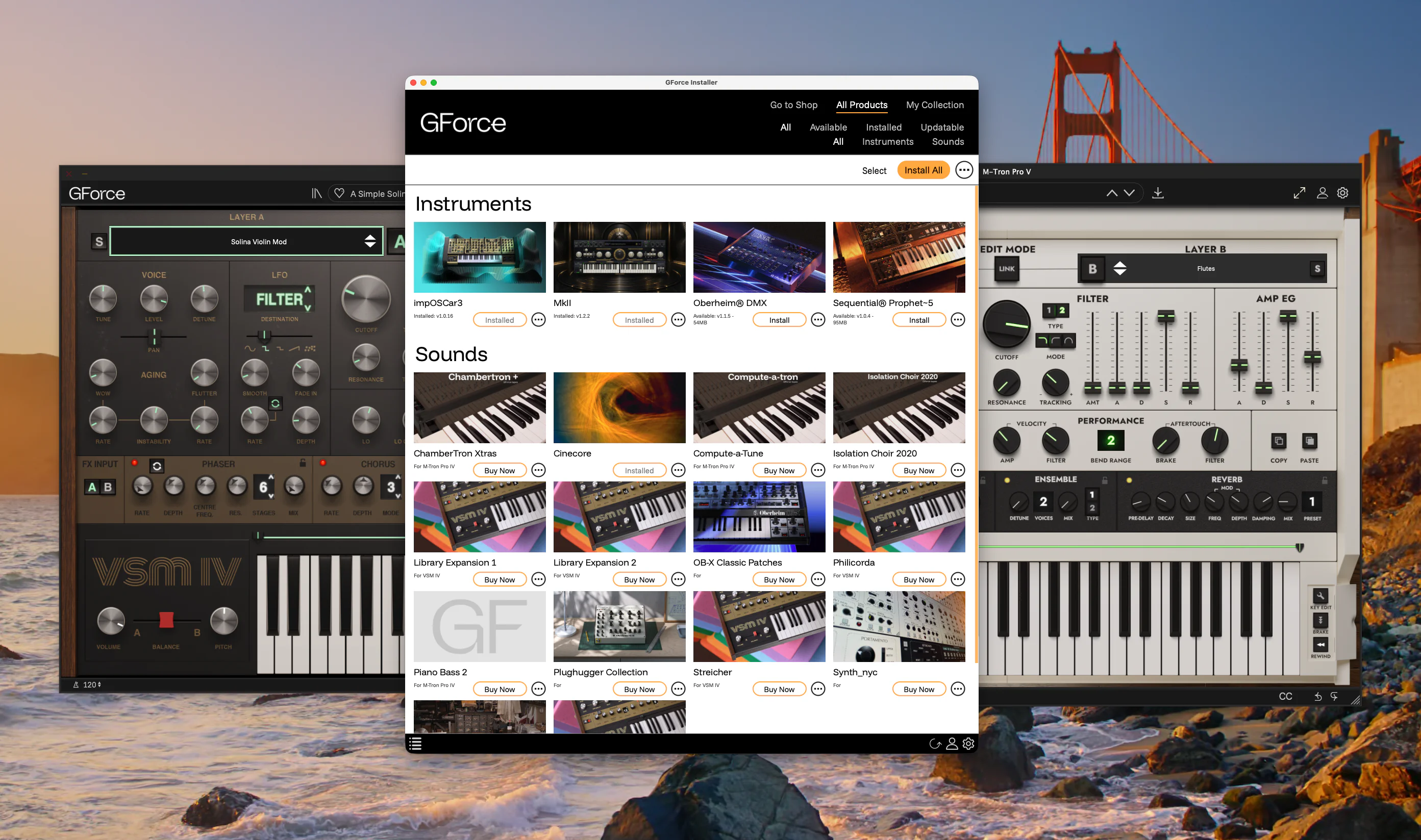Toggle the Chorus on/off red LED
This screenshot has width=1421, height=840.
tap(322, 463)
